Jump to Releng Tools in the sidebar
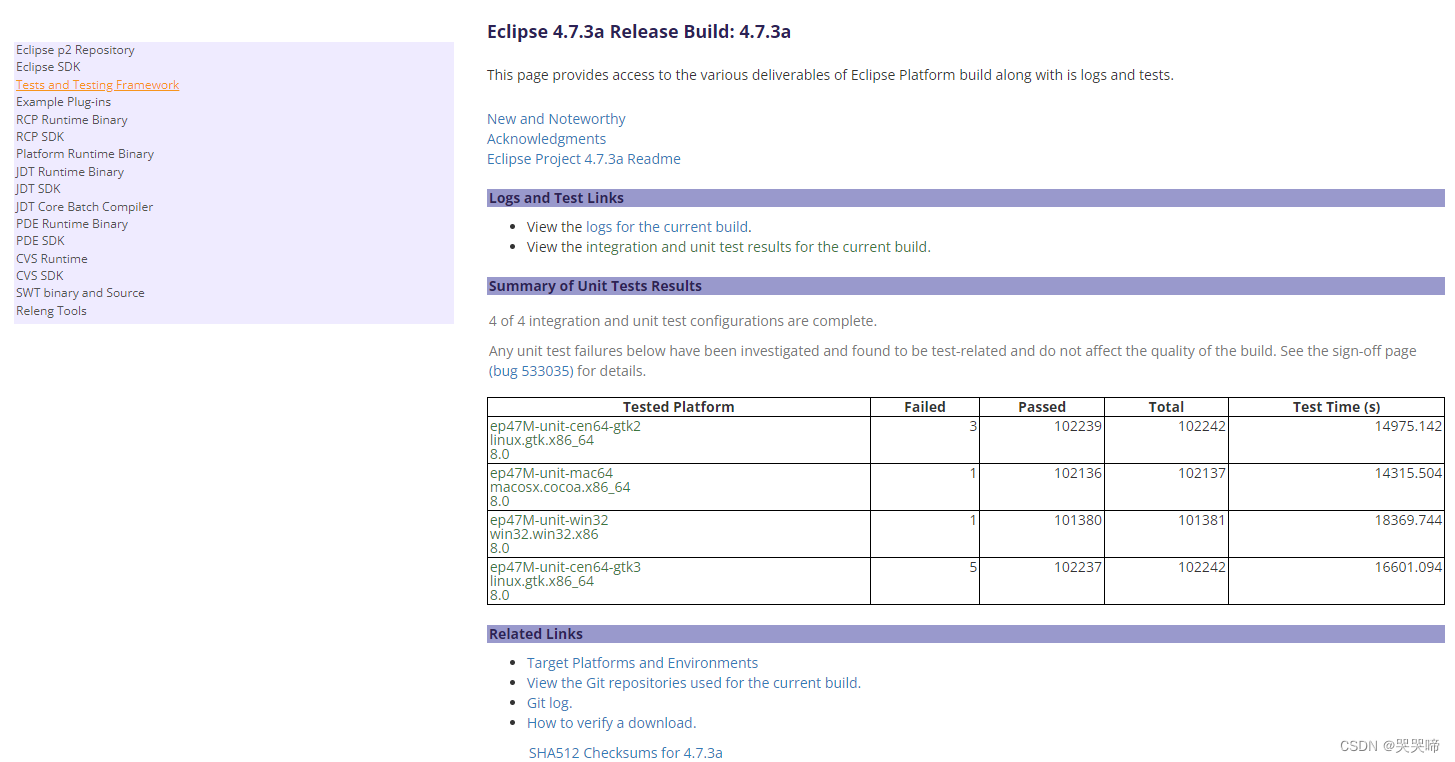Viewport: 1455px width, 762px height. 51,311
